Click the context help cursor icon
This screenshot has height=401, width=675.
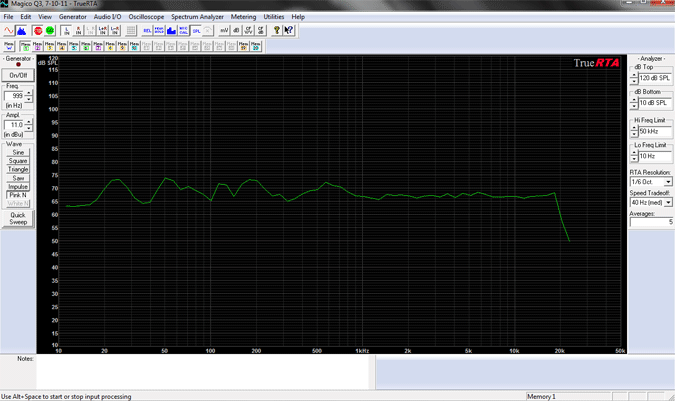pos(289,31)
